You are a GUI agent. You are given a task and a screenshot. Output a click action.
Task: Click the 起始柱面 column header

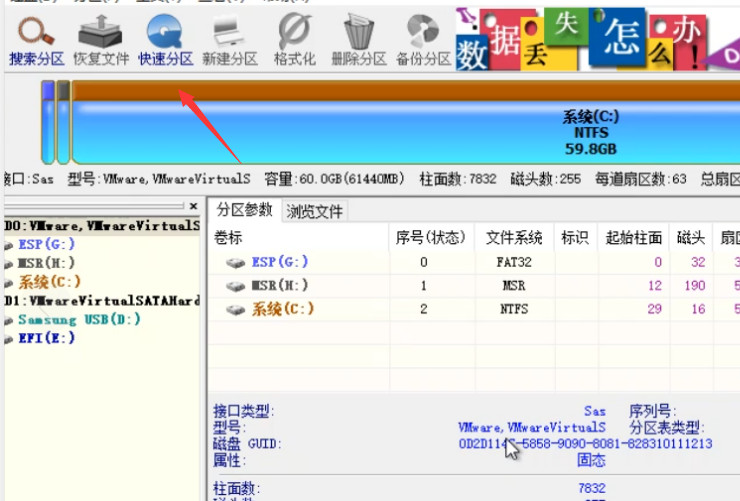[633, 237]
